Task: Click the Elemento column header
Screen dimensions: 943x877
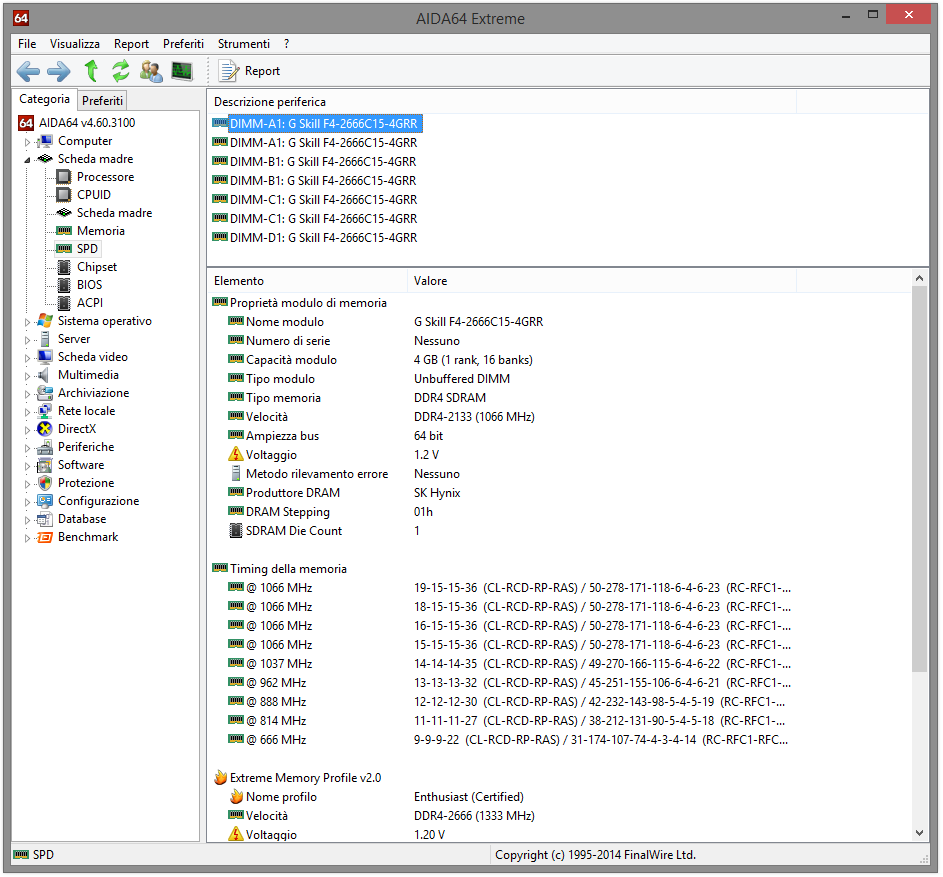Action: click(307, 281)
